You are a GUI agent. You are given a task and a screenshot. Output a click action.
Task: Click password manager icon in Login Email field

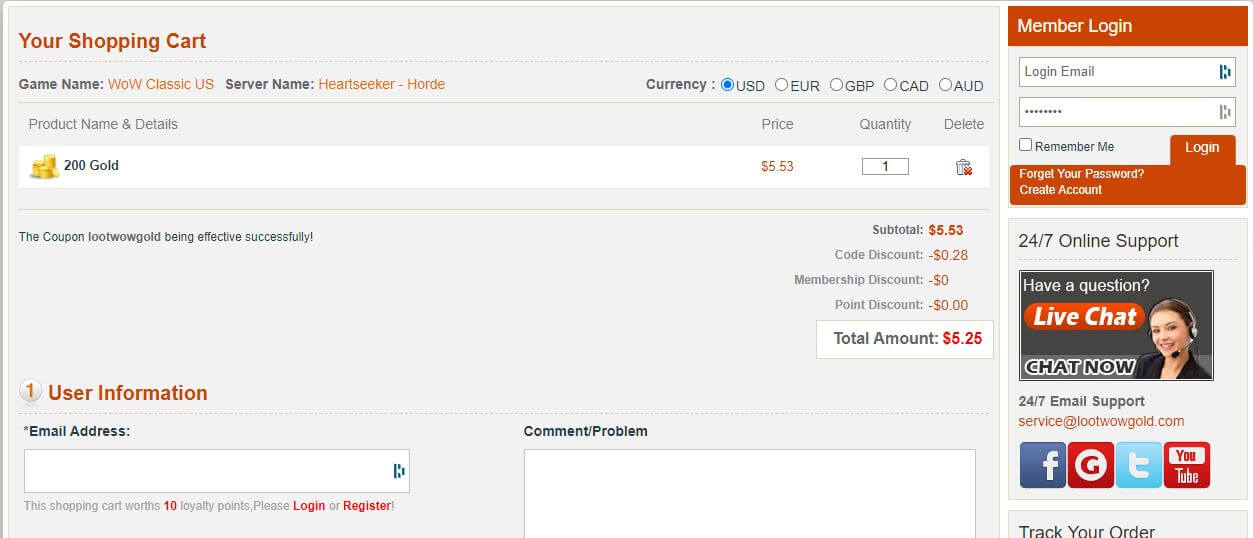pos(1225,72)
